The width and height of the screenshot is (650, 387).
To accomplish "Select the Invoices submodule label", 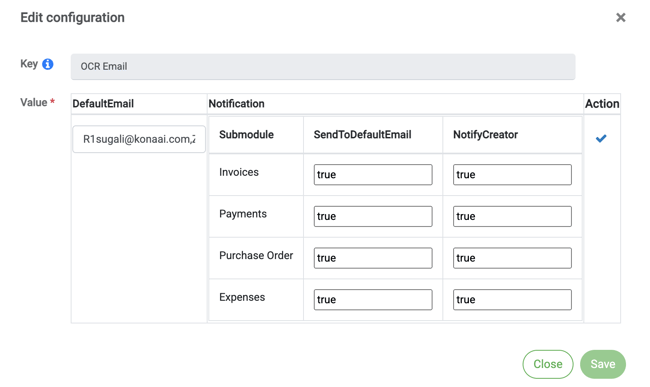I will point(239,172).
